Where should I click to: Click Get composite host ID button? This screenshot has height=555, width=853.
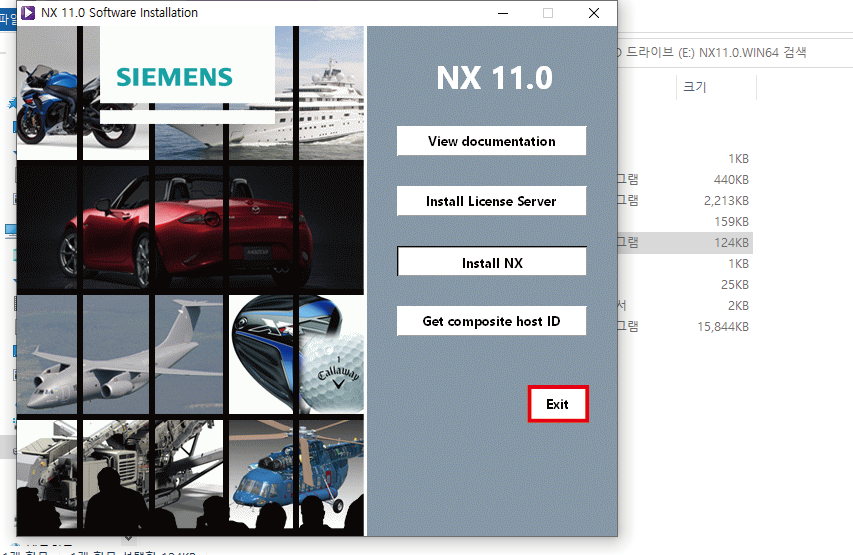(491, 321)
